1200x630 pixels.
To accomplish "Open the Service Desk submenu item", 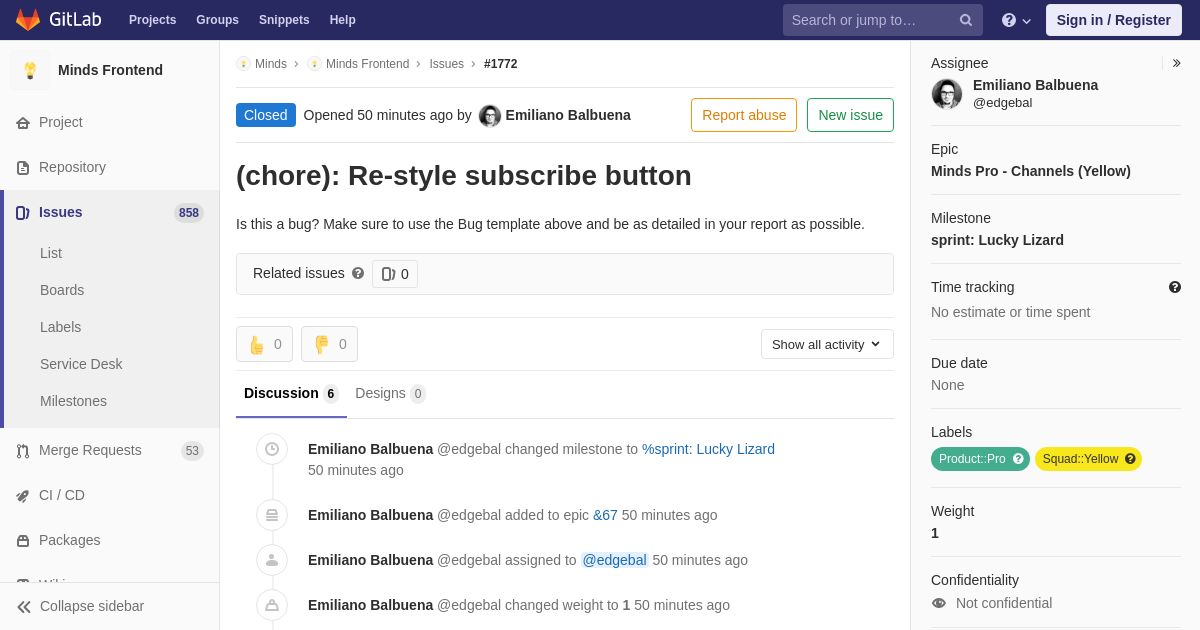I will coord(81,364).
